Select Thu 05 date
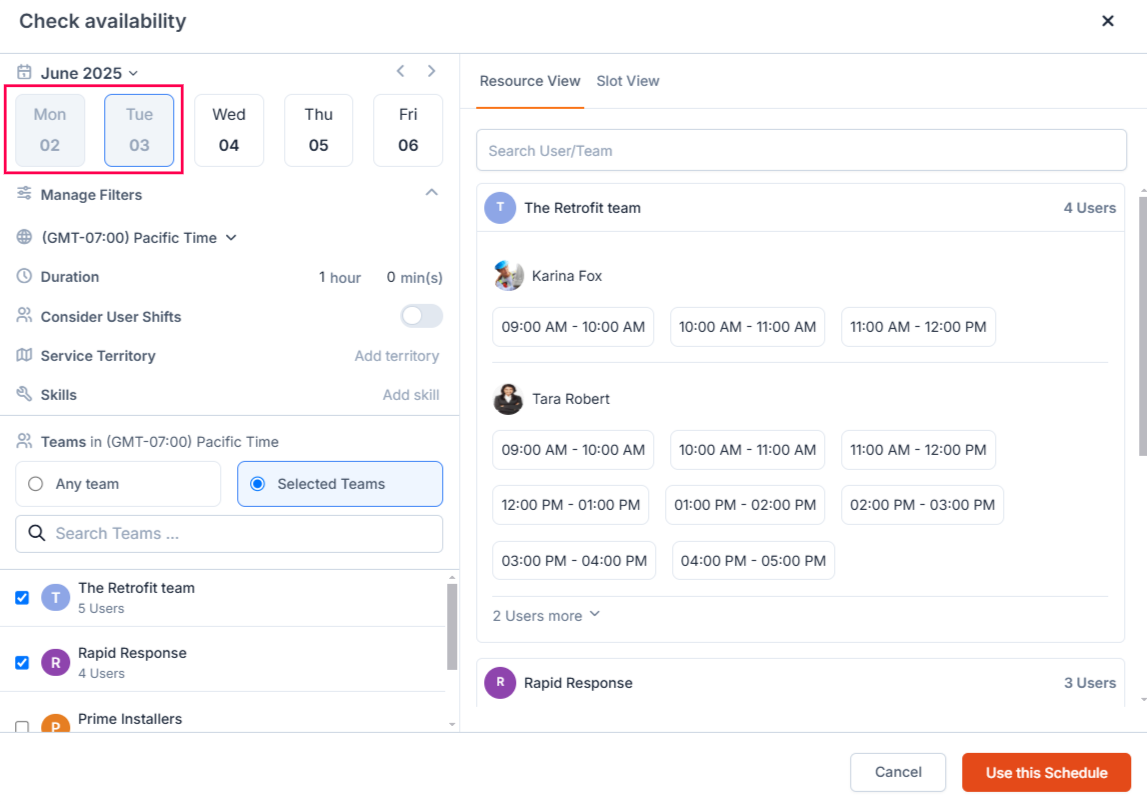The height and width of the screenshot is (802, 1147). (318, 130)
